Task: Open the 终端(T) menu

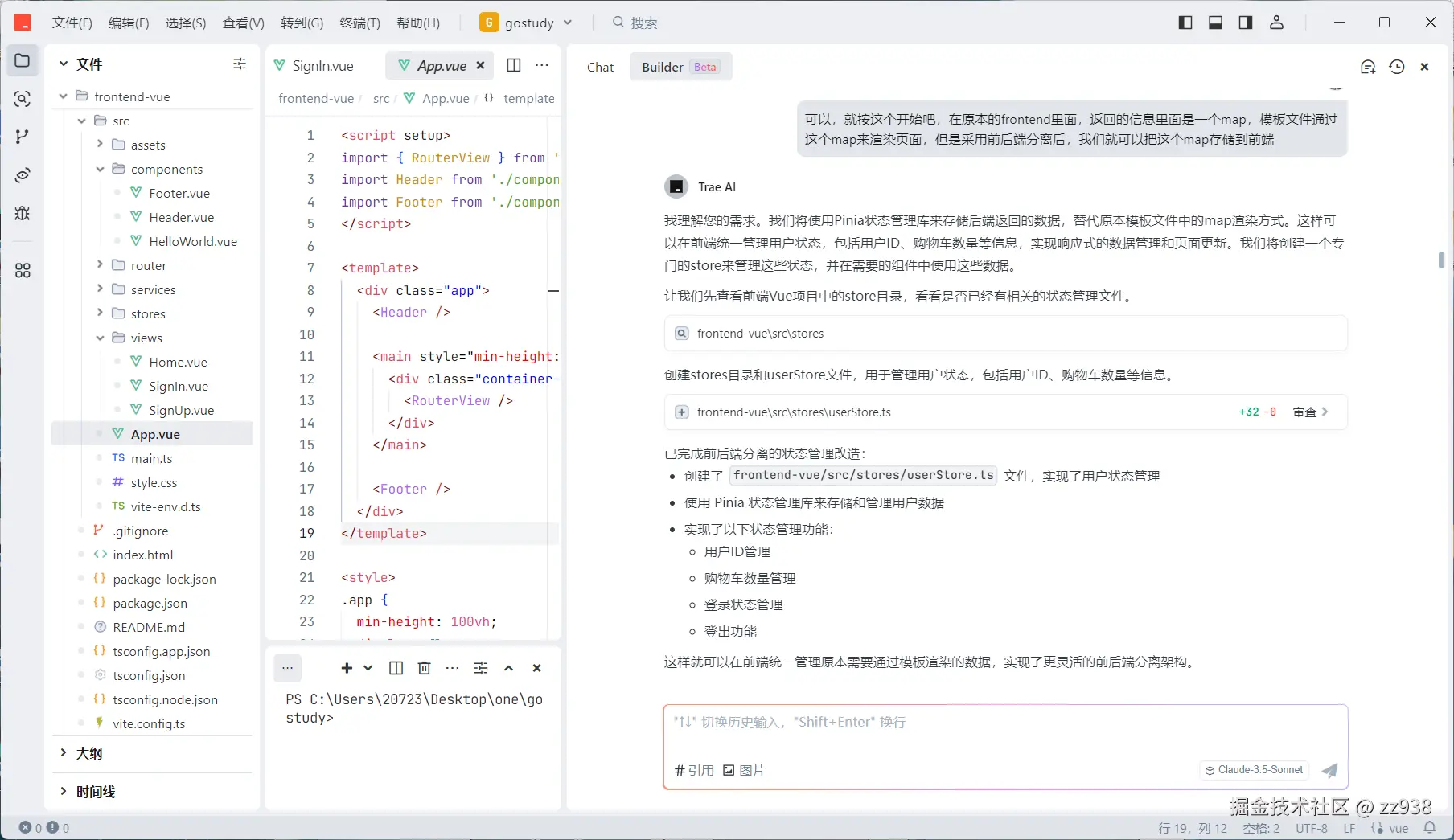Action: pos(359,23)
